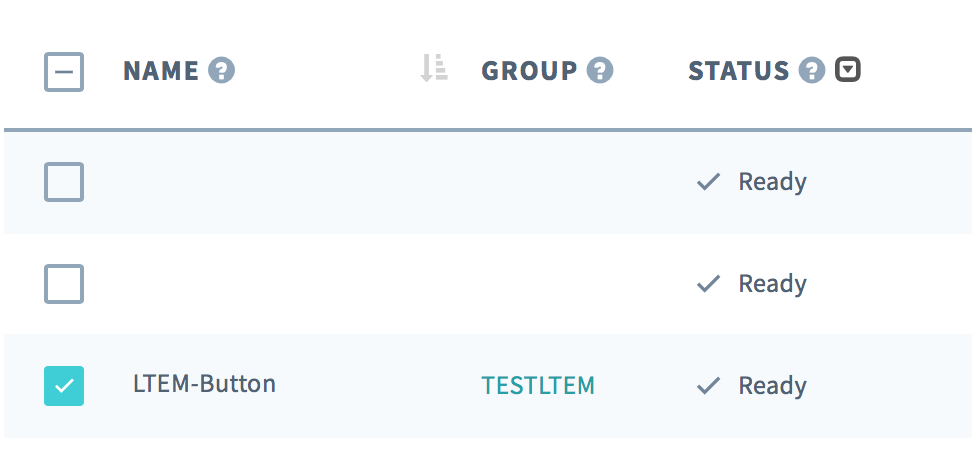This screenshot has width=972, height=476.
Task: Click the NAME column header
Action: point(160,71)
